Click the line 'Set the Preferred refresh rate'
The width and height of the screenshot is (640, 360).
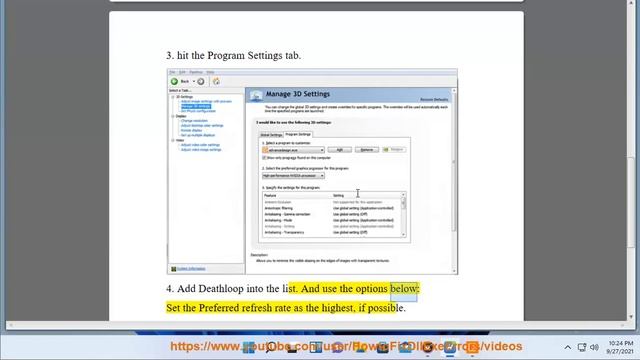[286, 308]
